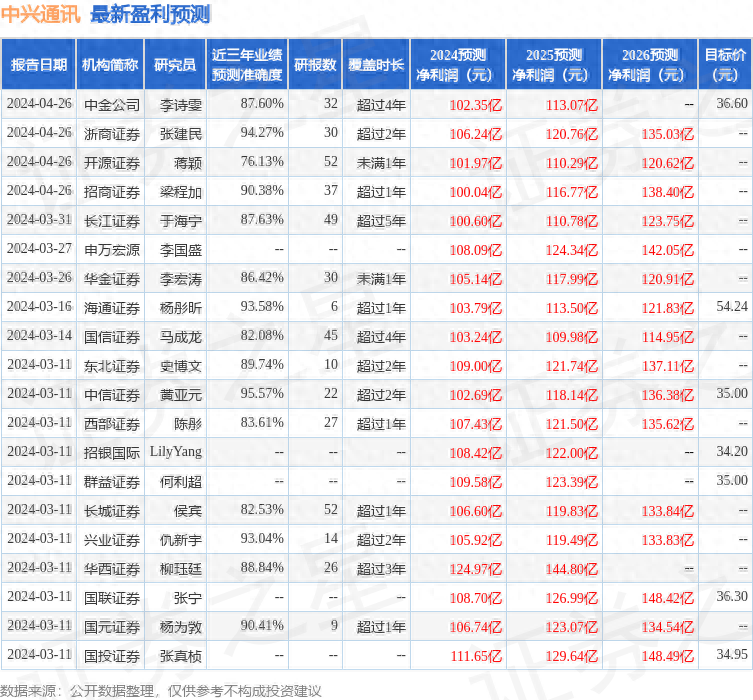Select the 国信证券 institution cell
Screen dimensions: 753x700
(112, 337)
